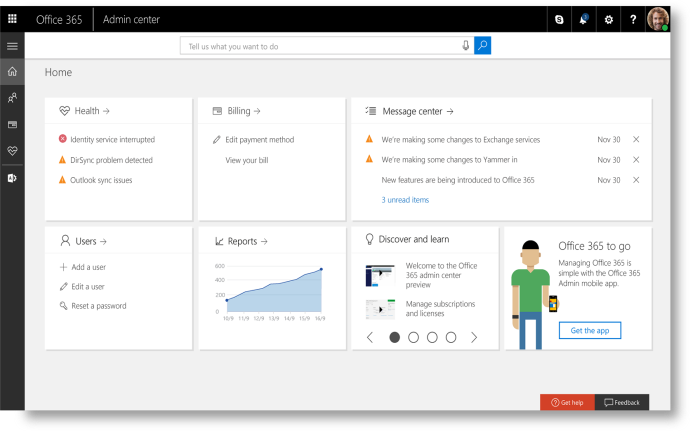The height and width of the screenshot is (431, 690).
Task: Open 'Identity service interrupted' alert
Action: [113, 140]
